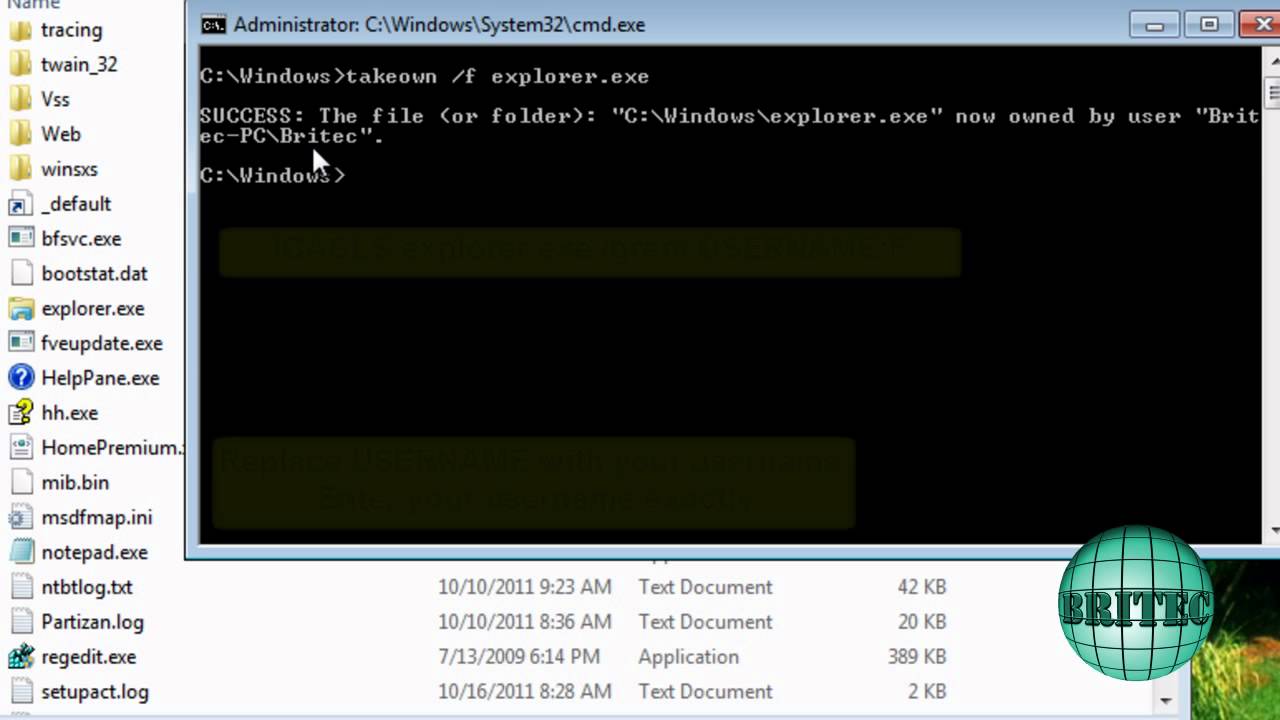Click the cmd.exe window title text

pos(439,25)
